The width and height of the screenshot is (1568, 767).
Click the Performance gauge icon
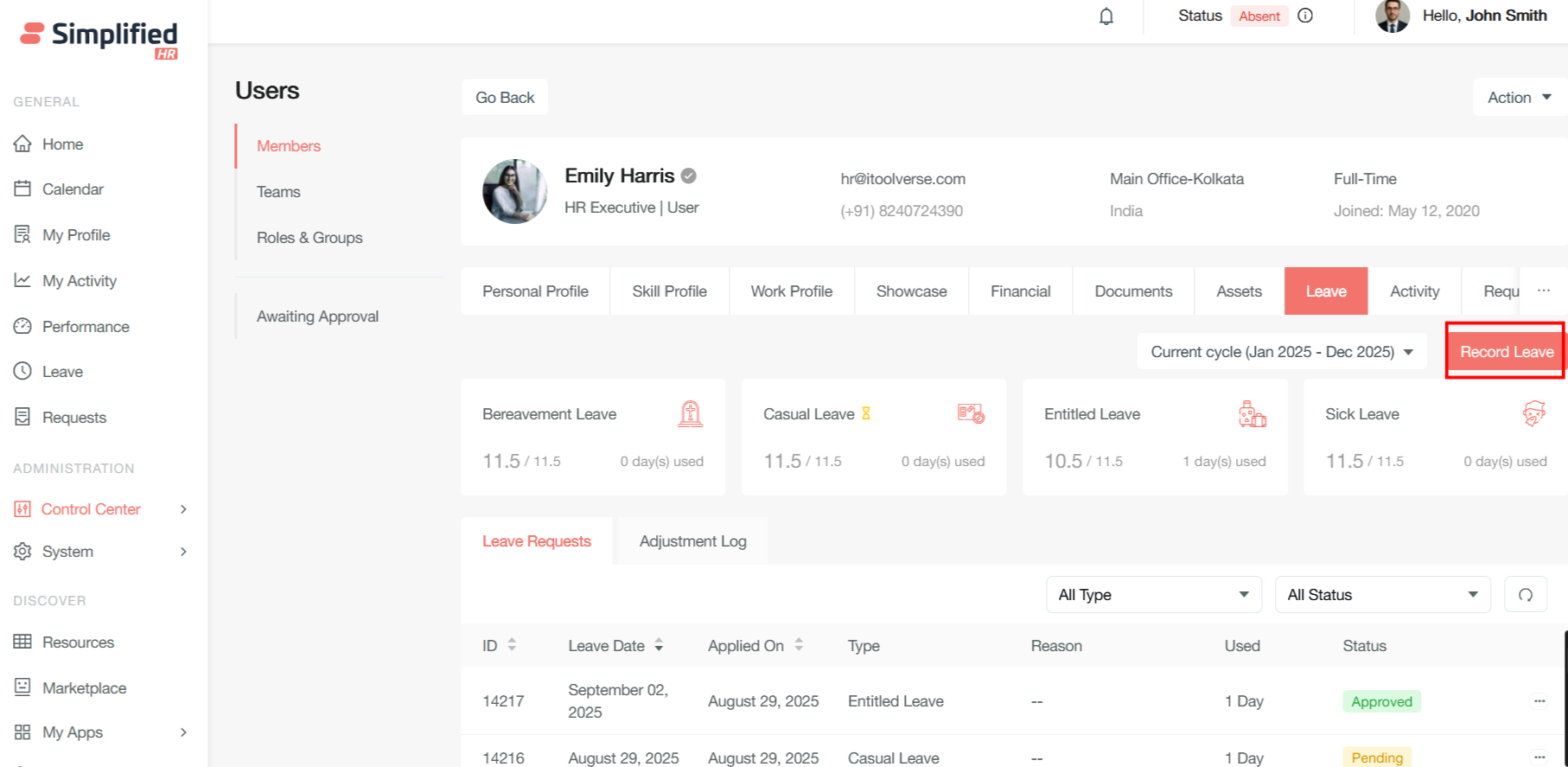[22, 326]
